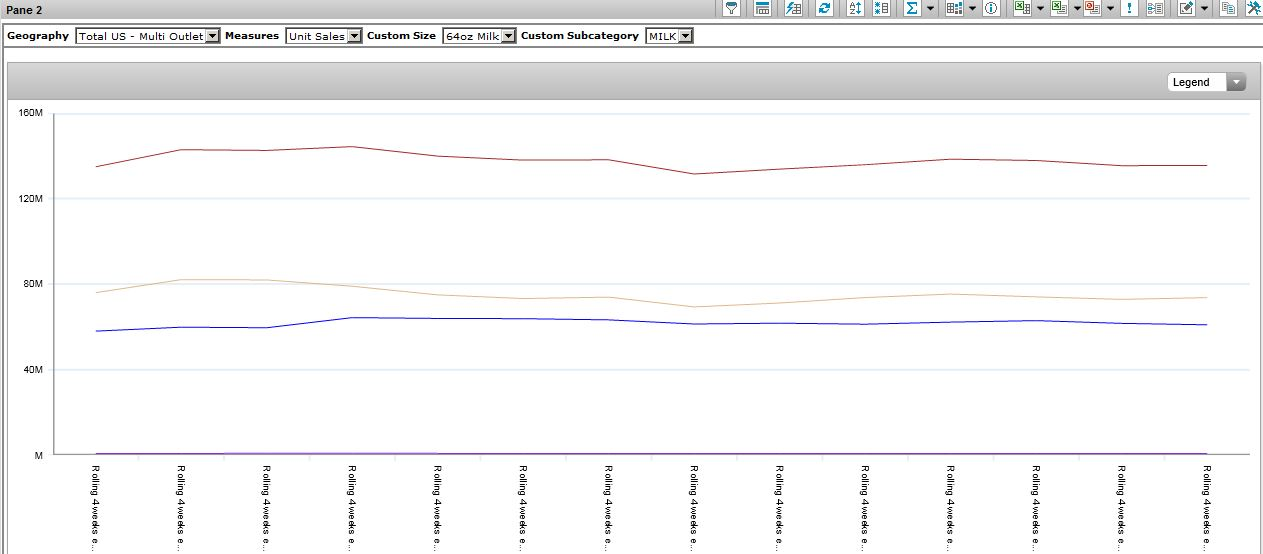Screen dimensions: 1263x554
Task: Click the A-Z sort icon
Action: [x=854, y=8]
